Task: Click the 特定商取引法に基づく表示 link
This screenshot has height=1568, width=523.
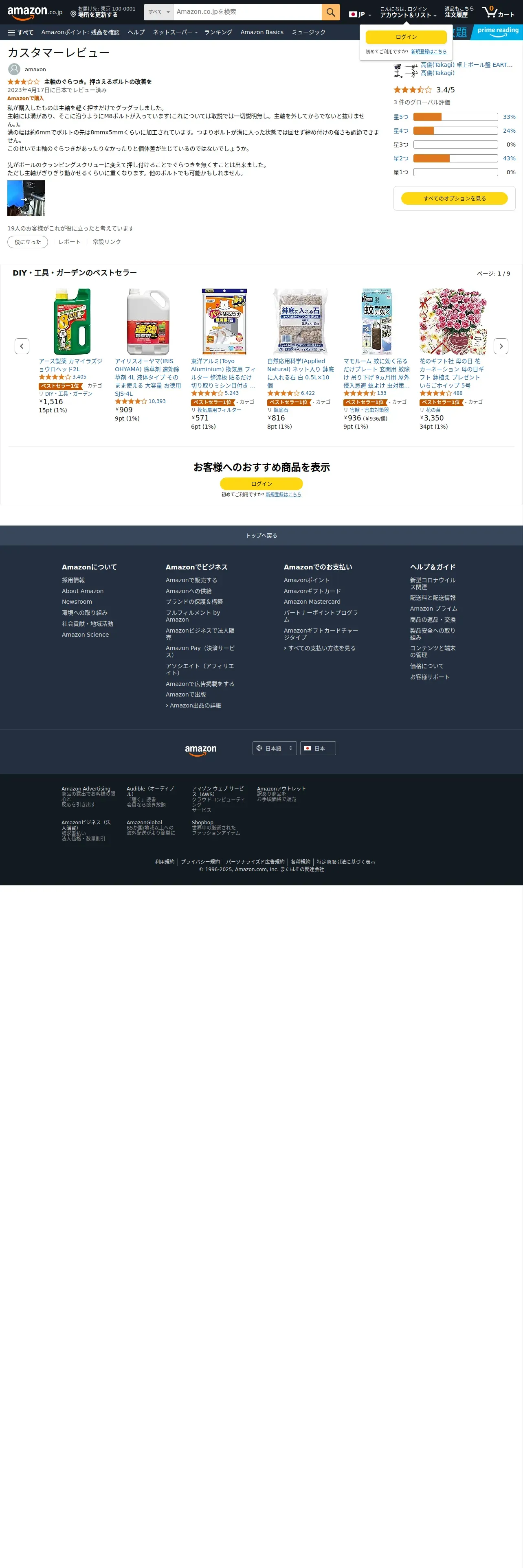Action: pos(346,862)
